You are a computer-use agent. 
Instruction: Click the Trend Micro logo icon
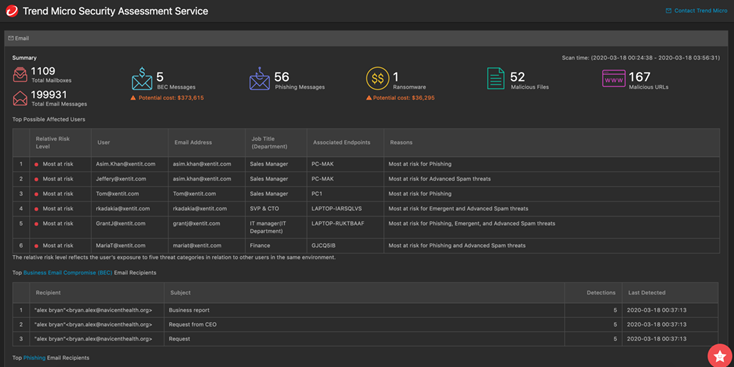(12, 11)
